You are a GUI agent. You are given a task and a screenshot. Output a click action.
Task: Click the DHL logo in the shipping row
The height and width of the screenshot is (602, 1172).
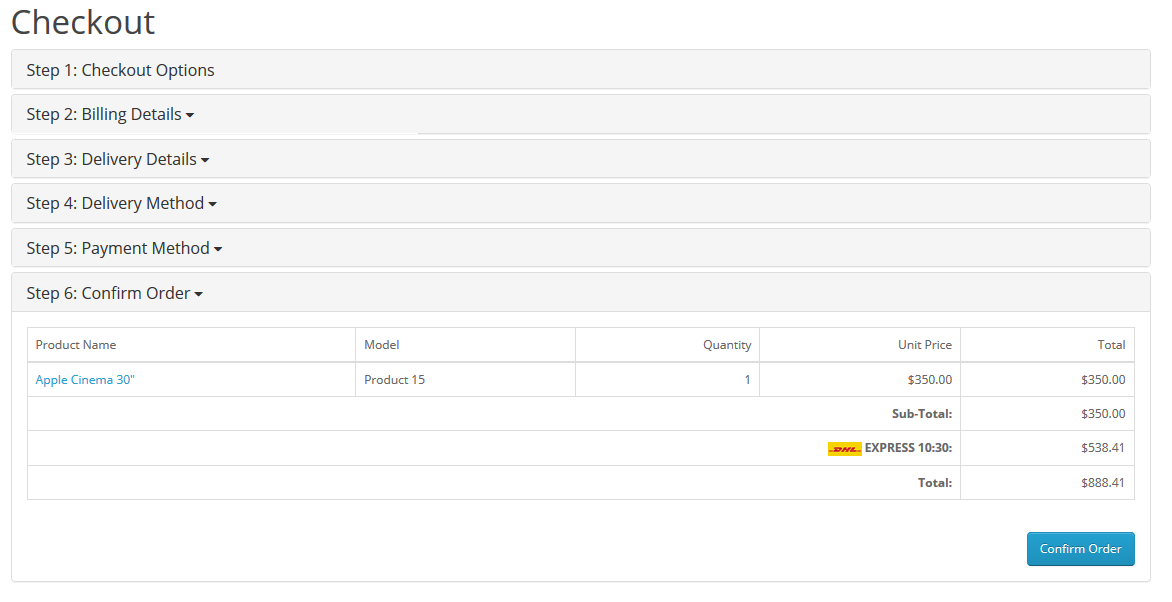click(x=845, y=449)
